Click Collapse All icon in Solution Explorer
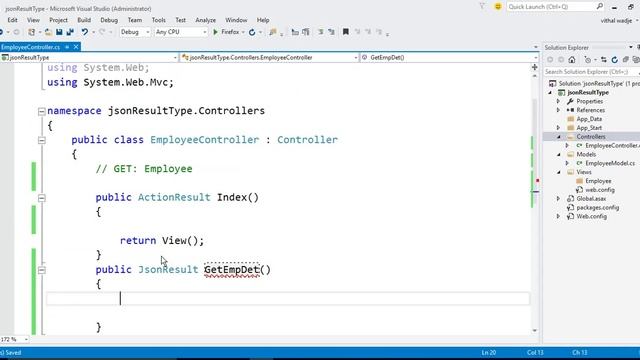Viewport: 640px width, 360px height. [x=626, y=60]
